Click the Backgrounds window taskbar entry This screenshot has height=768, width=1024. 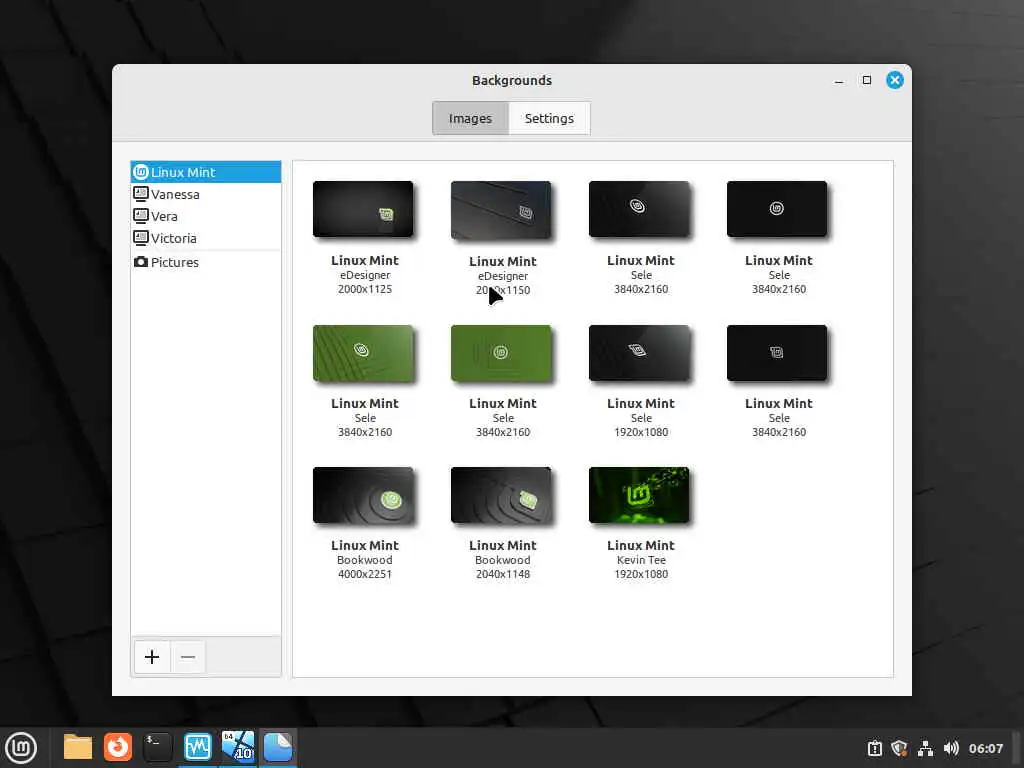point(278,747)
